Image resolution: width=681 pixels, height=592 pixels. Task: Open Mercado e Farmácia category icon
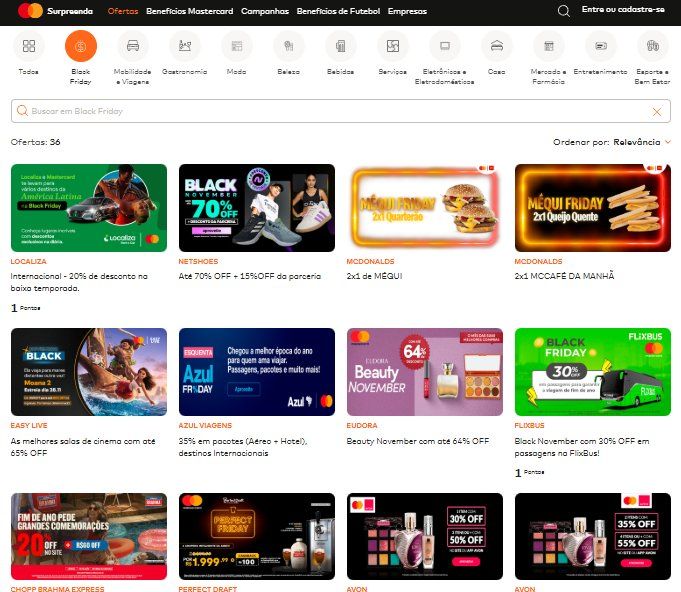click(549, 46)
